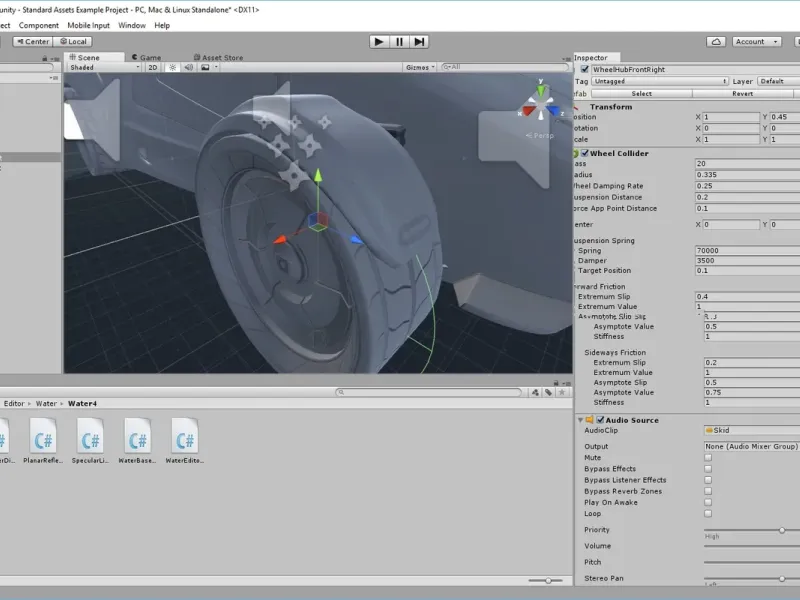Disable the Wheel Collider component checkbox
Viewport: 800px width, 600px height.
pos(584,153)
